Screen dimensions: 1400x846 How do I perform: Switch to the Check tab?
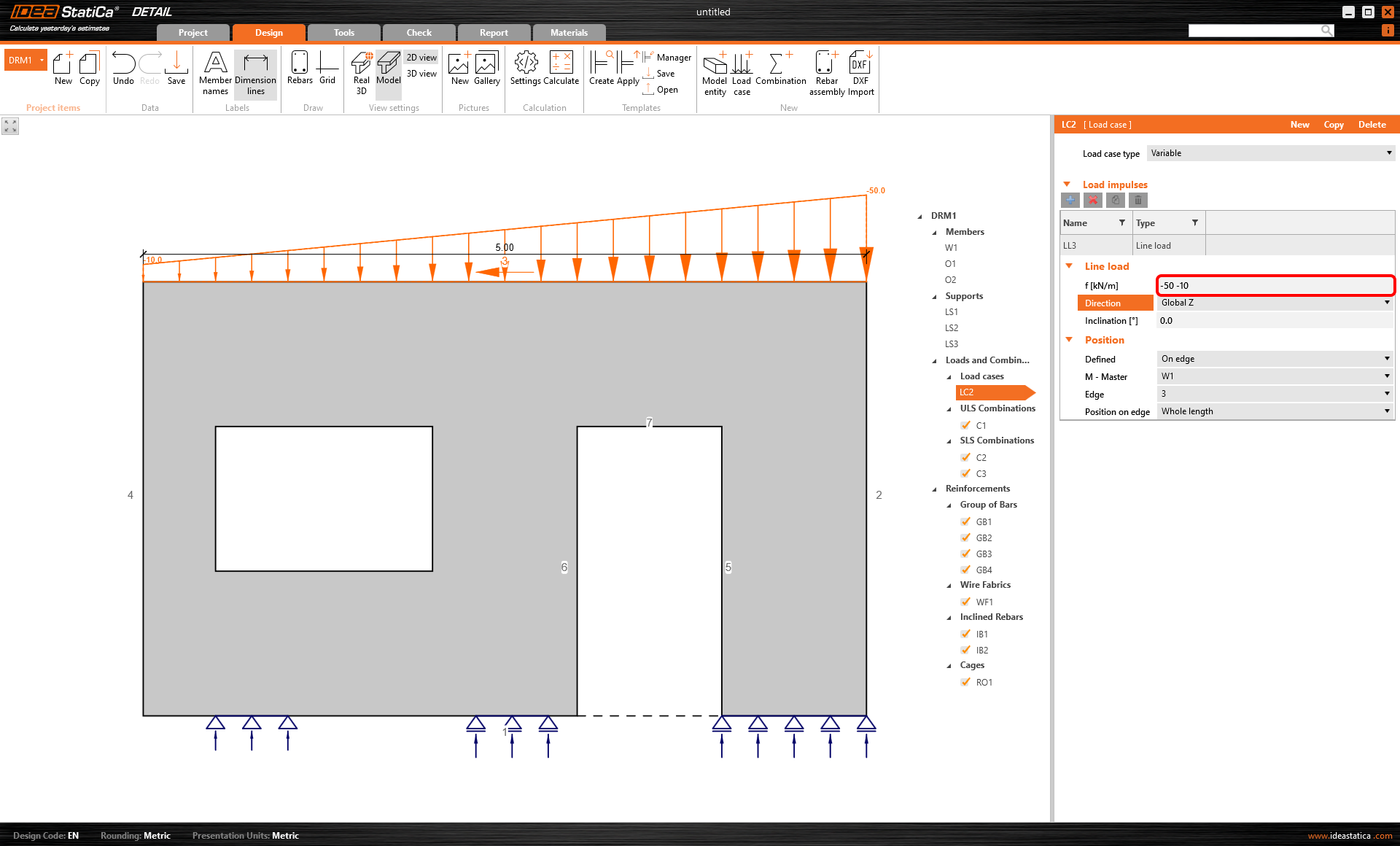[x=419, y=33]
